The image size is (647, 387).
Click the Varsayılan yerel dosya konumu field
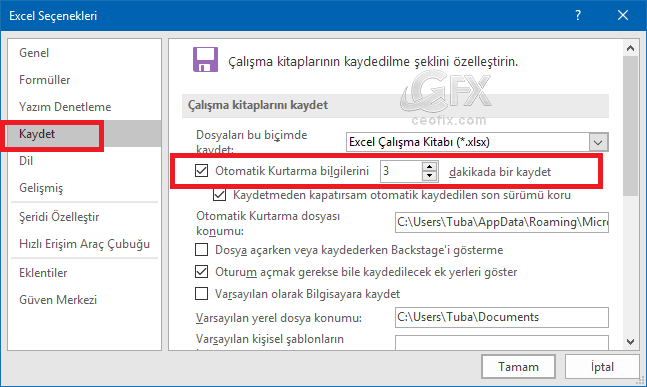(502, 317)
